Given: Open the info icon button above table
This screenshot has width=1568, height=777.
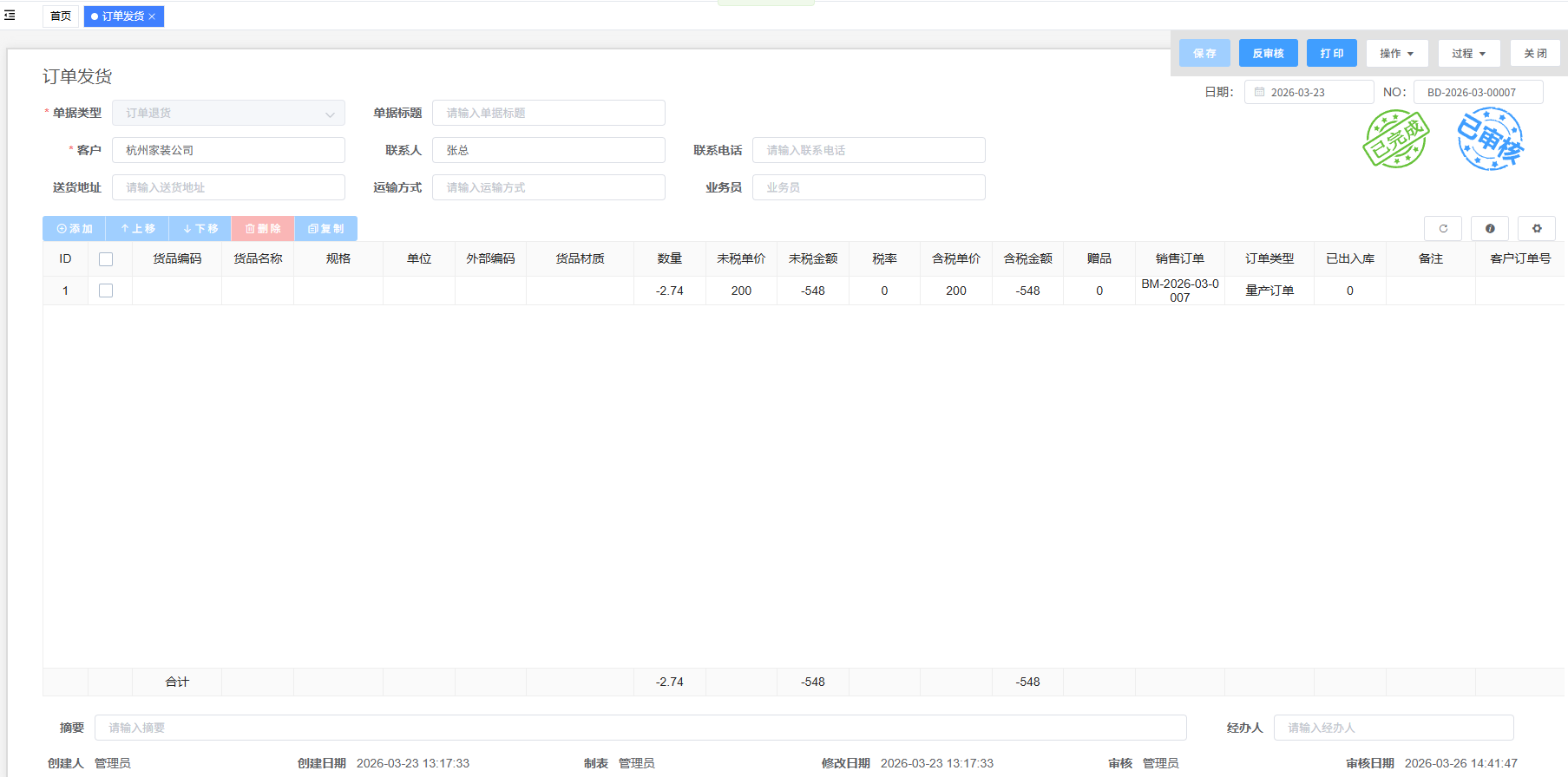Looking at the screenshot, I should point(1489,229).
